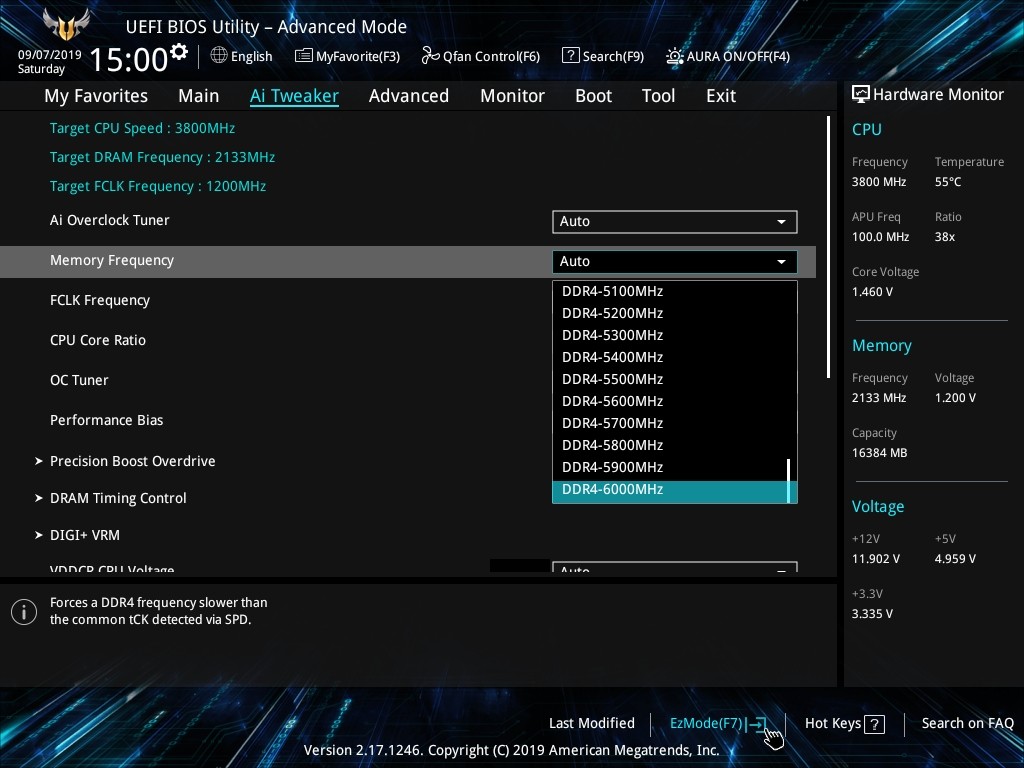The height and width of the screenshot is (768, 1024).
Task: Go to the Advanced tab
Action: coord(409,96)
